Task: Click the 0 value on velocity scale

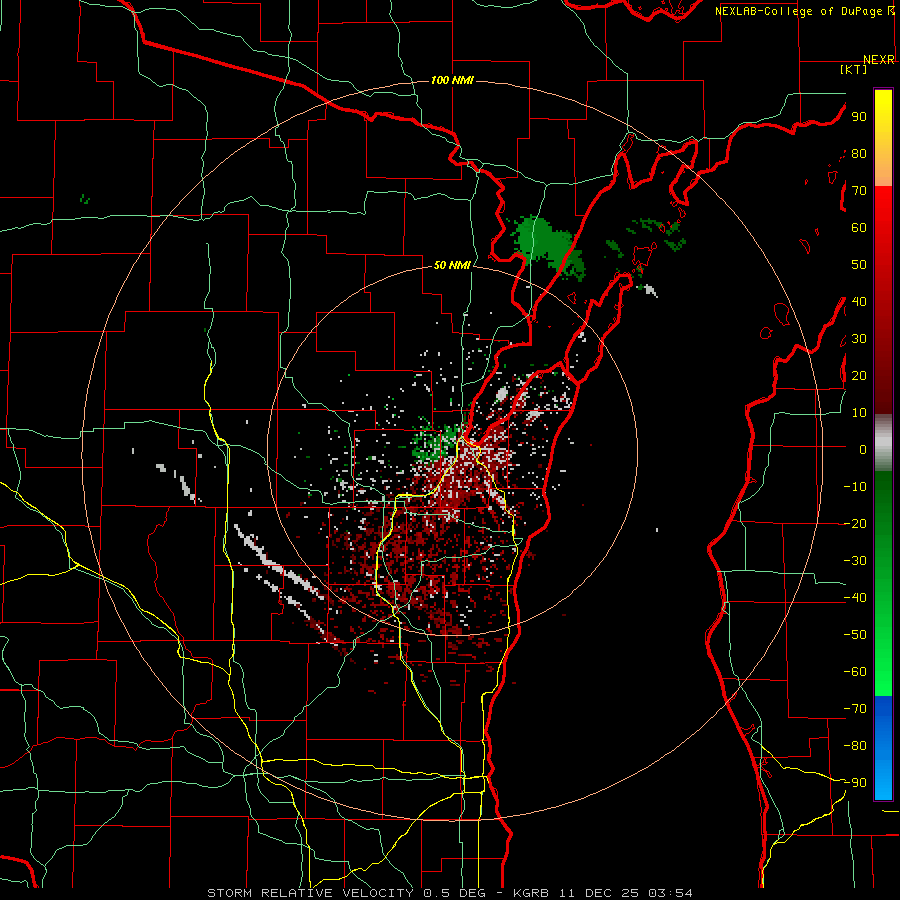Action: click(863, 449)
